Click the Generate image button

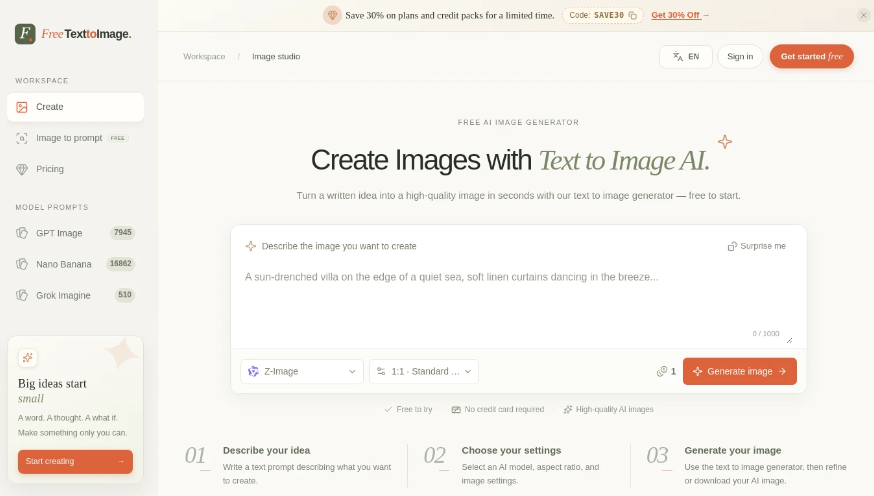coord(740,371)
